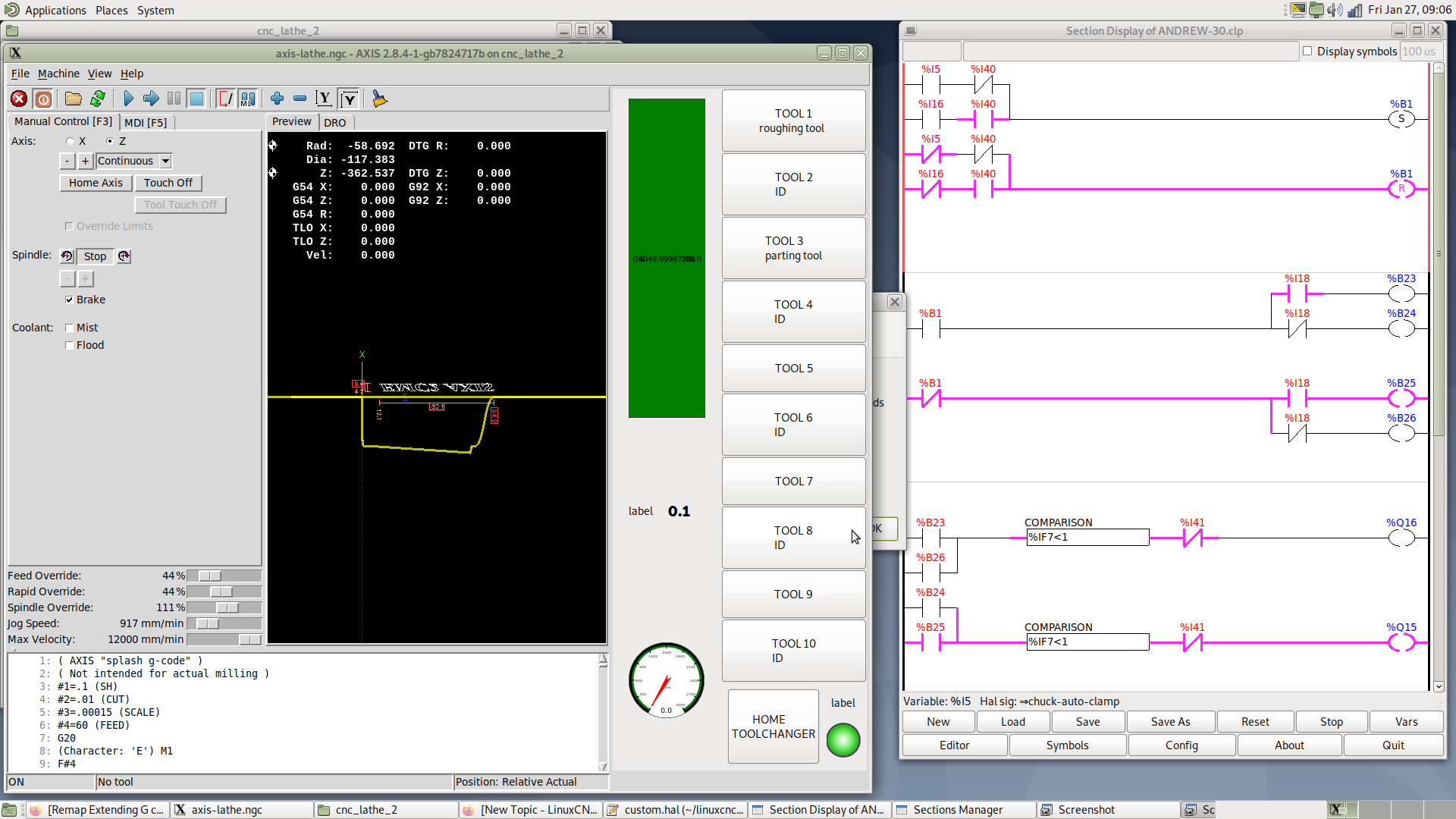Click the TOOL 5 button
This screenshot has width=1456, height=819.
pyautogui.click(x=793, y=369)
